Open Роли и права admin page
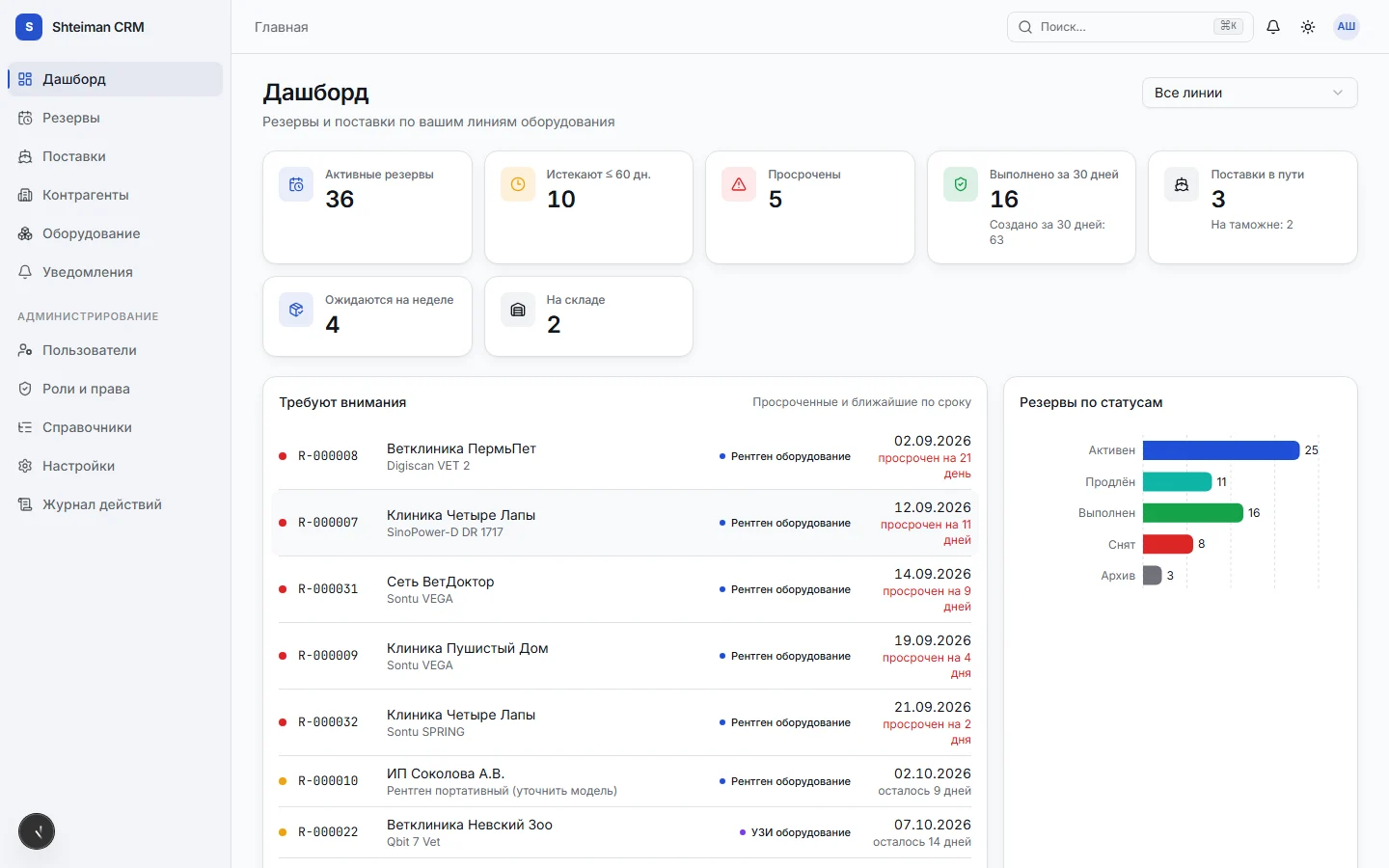Viewport: 1389px width, 868px height. [116, 389]
